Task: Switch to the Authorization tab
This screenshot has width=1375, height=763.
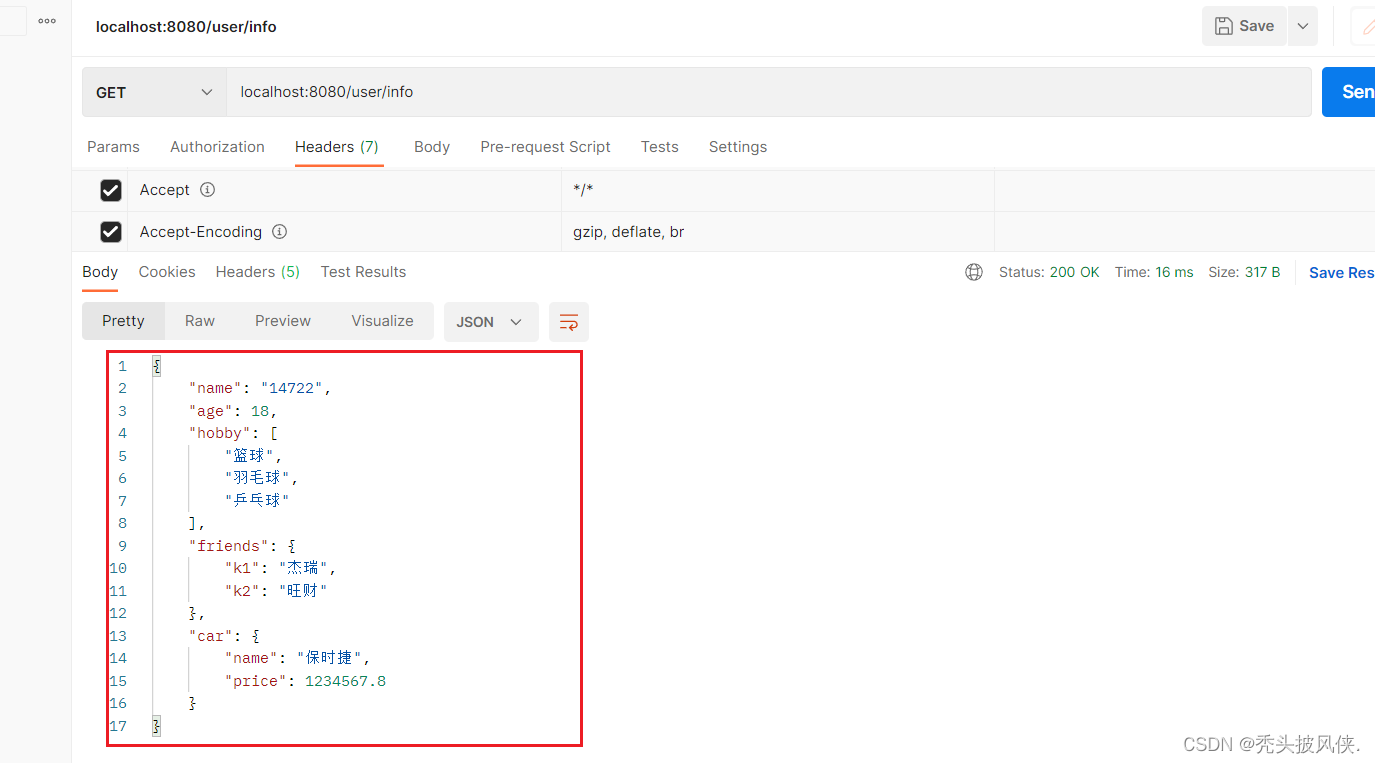Action: click(x=217, y=147)
